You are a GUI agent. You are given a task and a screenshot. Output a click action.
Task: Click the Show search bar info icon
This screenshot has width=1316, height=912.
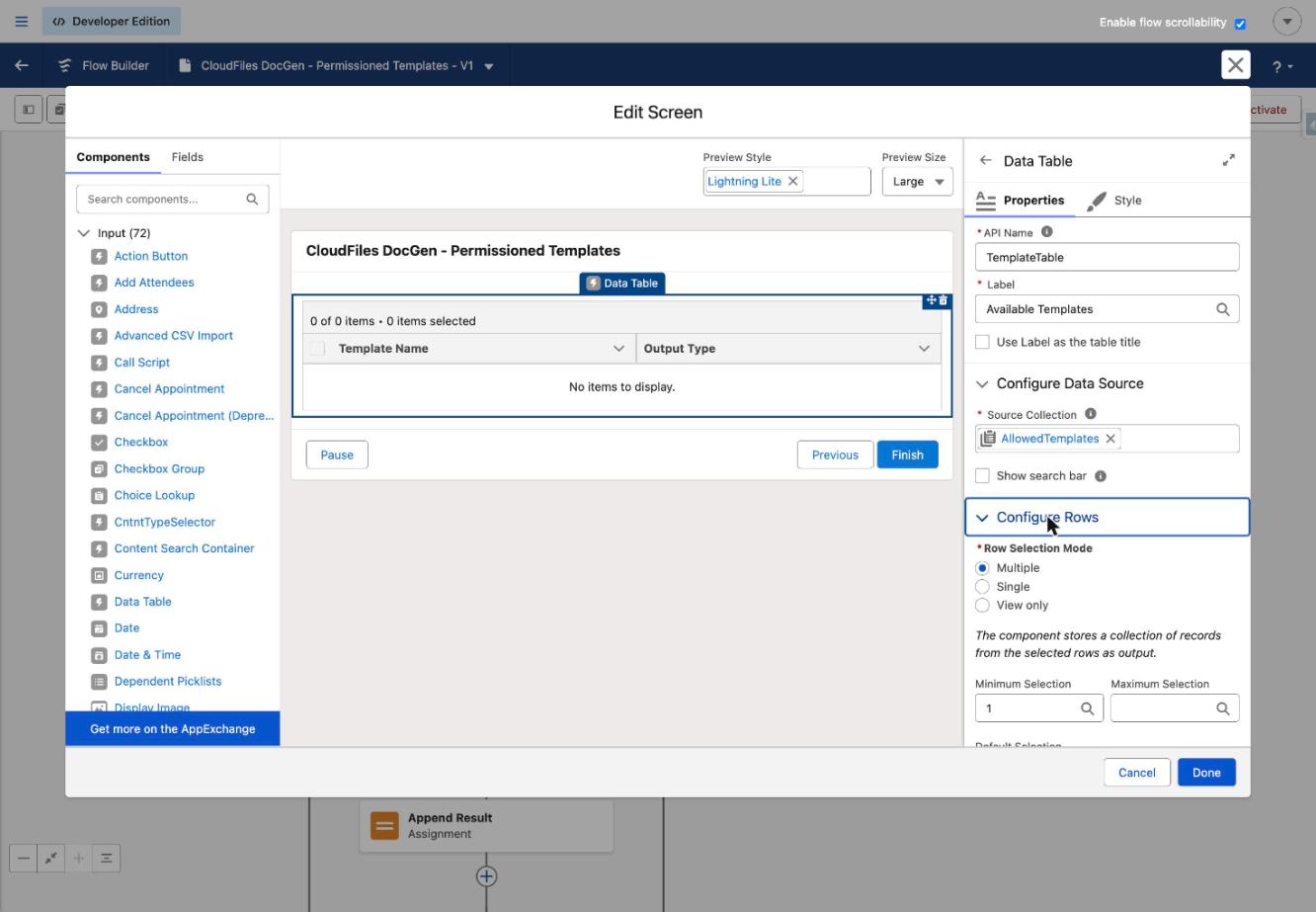point(1101,476)
